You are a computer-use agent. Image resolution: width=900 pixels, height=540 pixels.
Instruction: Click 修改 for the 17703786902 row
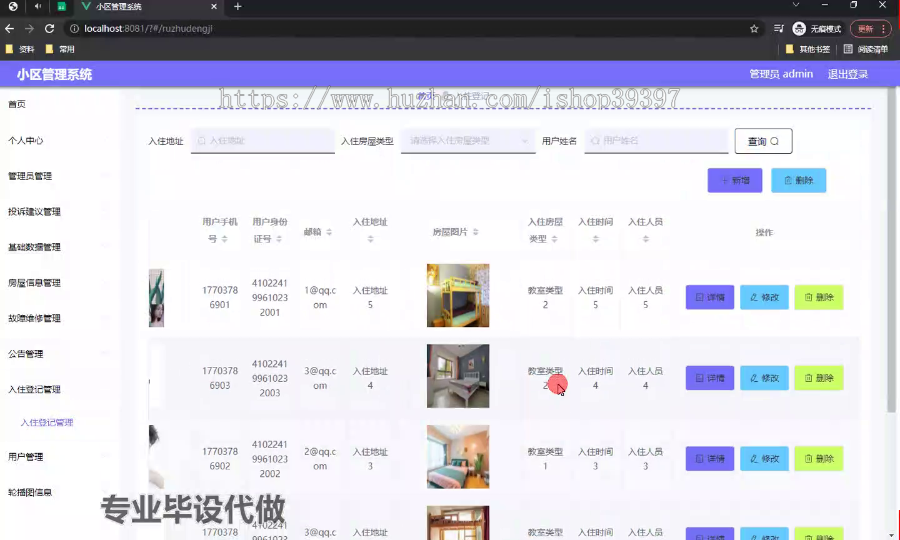764,459
